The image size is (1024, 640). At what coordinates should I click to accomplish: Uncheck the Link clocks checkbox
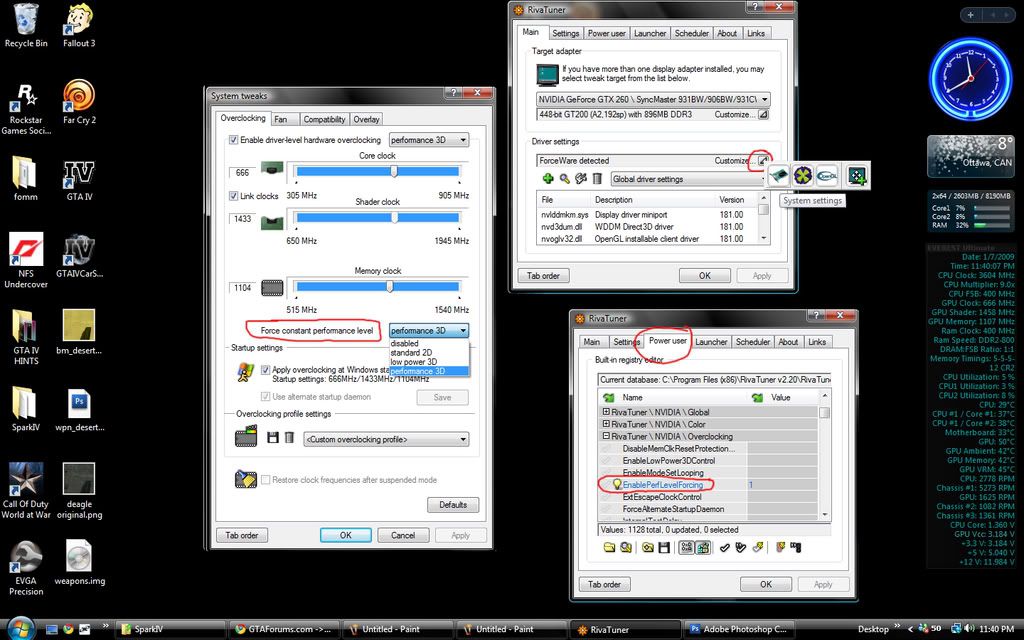tap(235, 196)
